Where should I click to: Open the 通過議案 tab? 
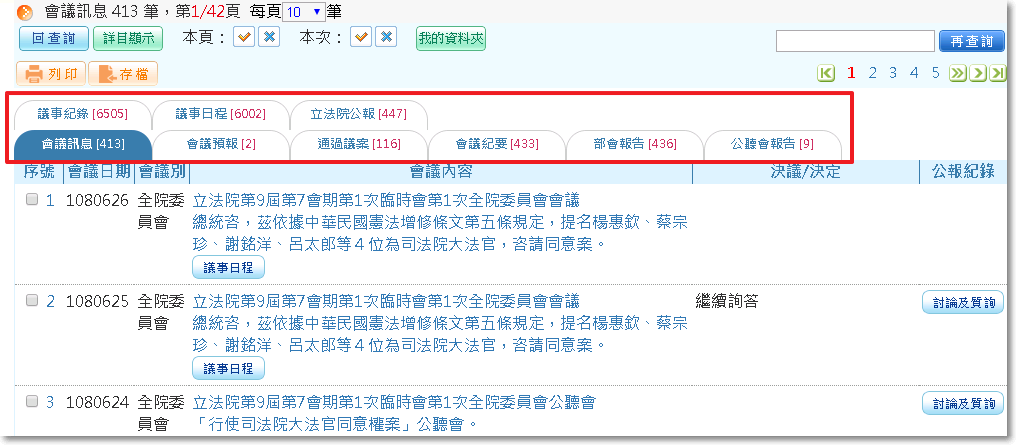[x=359, y=144]
